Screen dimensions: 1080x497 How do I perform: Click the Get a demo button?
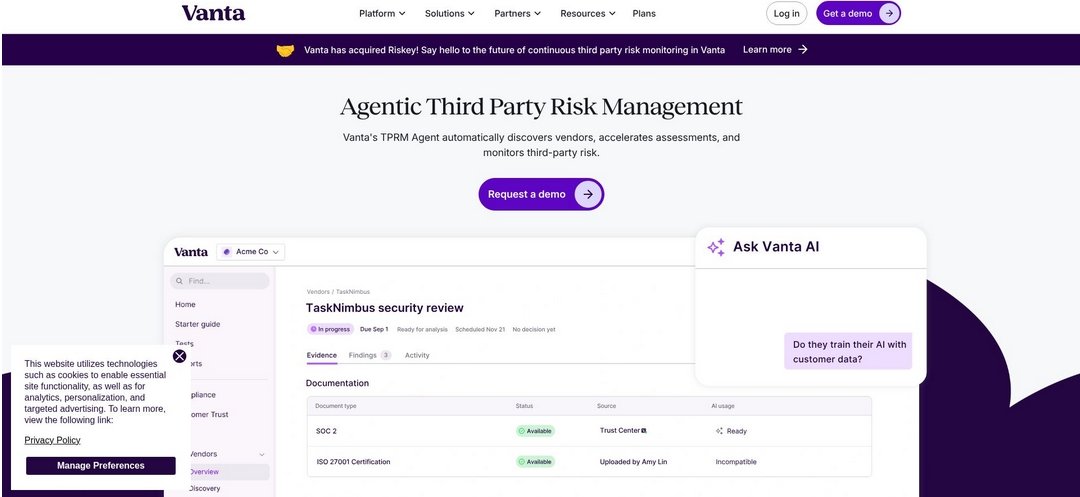pos(858,13)
